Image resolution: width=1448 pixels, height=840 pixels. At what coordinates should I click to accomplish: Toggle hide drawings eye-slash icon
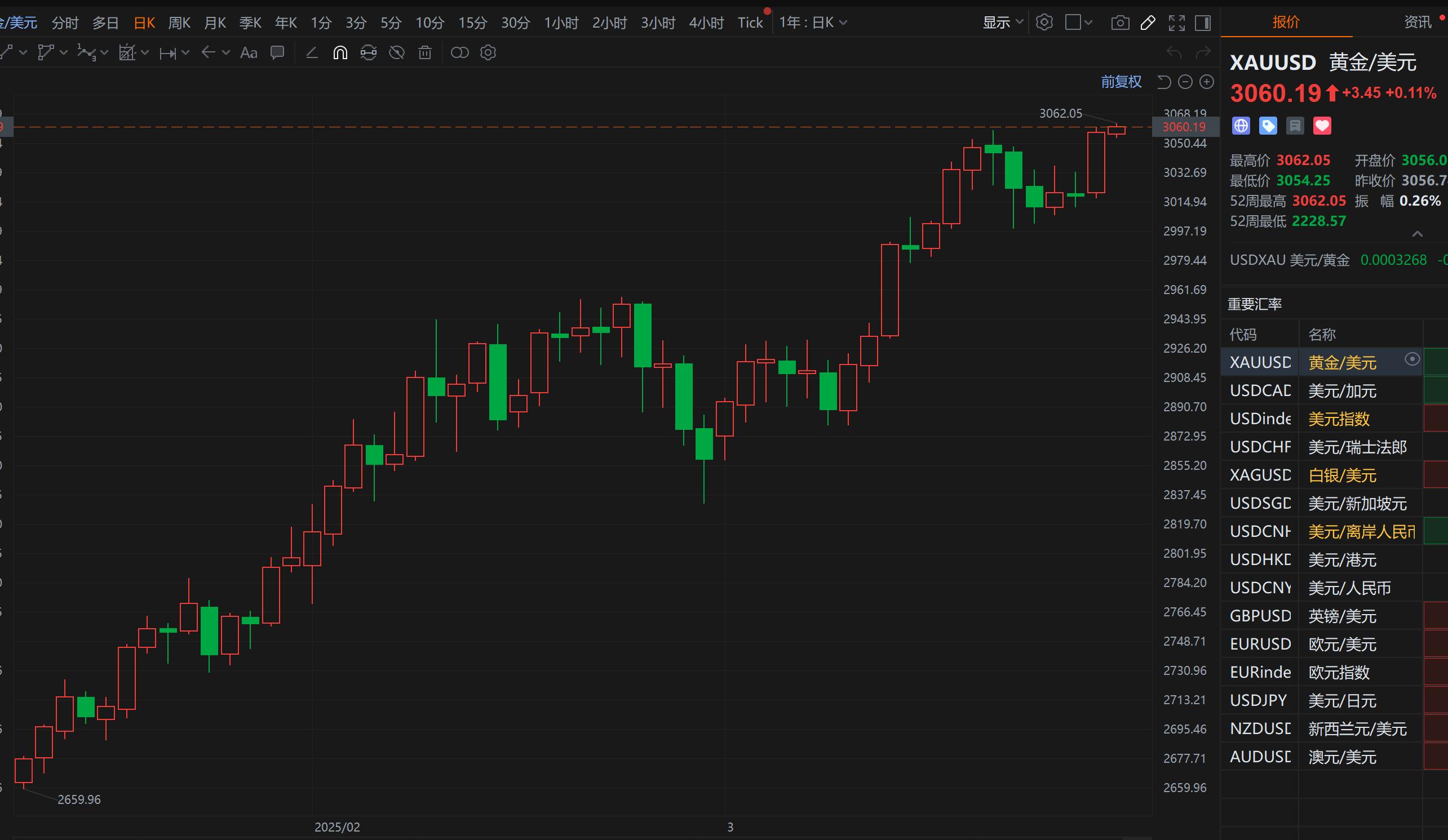(x=396, y=53)
